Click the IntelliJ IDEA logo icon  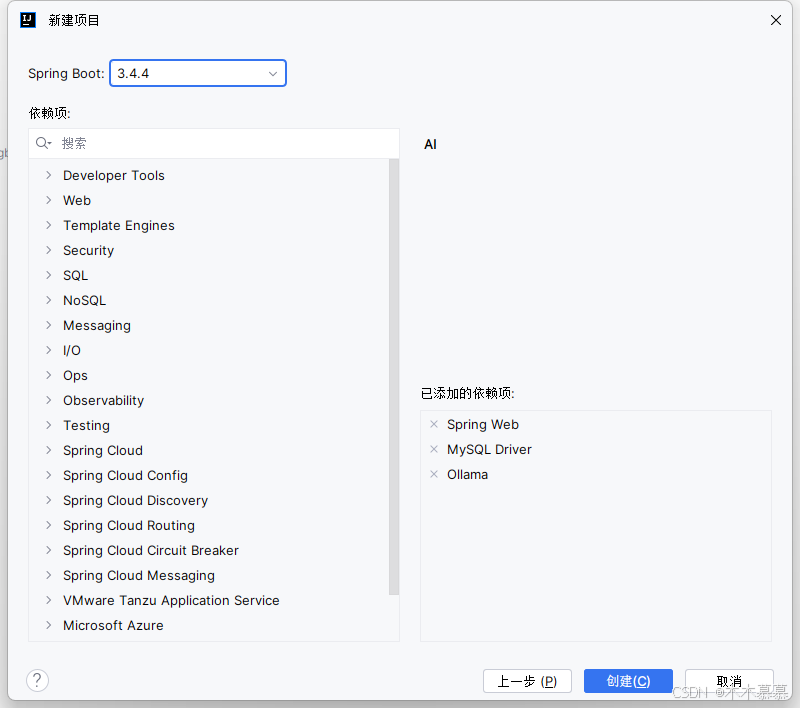pos(28,20)
